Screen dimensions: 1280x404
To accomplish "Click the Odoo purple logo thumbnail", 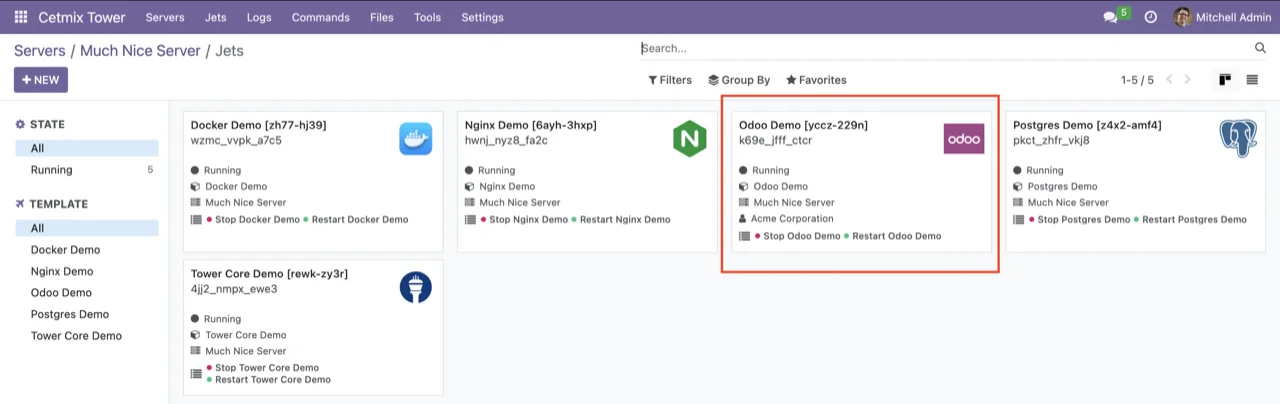I will [964, 139].
